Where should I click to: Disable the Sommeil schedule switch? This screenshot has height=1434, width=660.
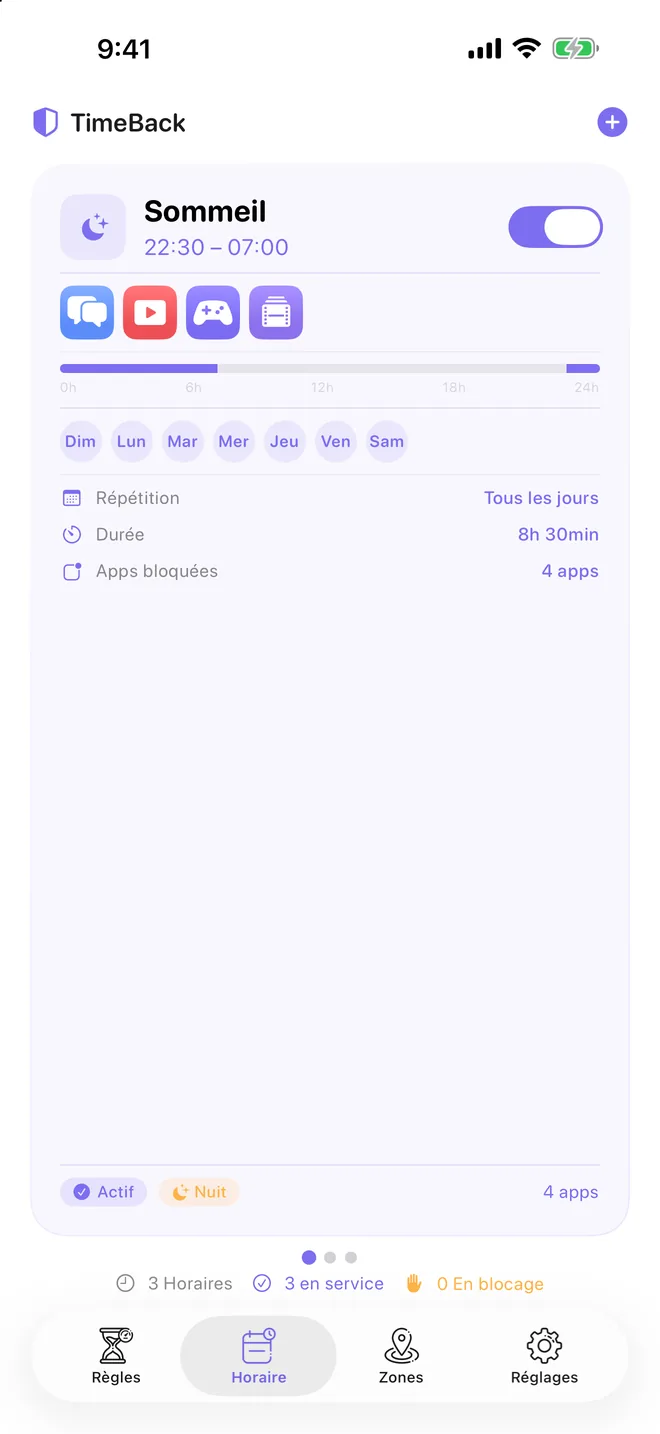tap(555, 227)
